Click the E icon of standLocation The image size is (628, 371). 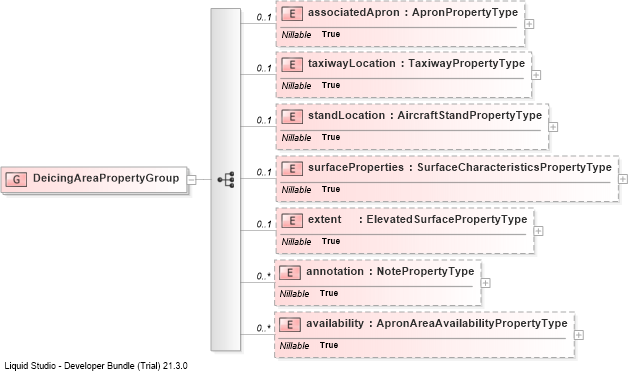pyautogui.click(x=292, y=117)
